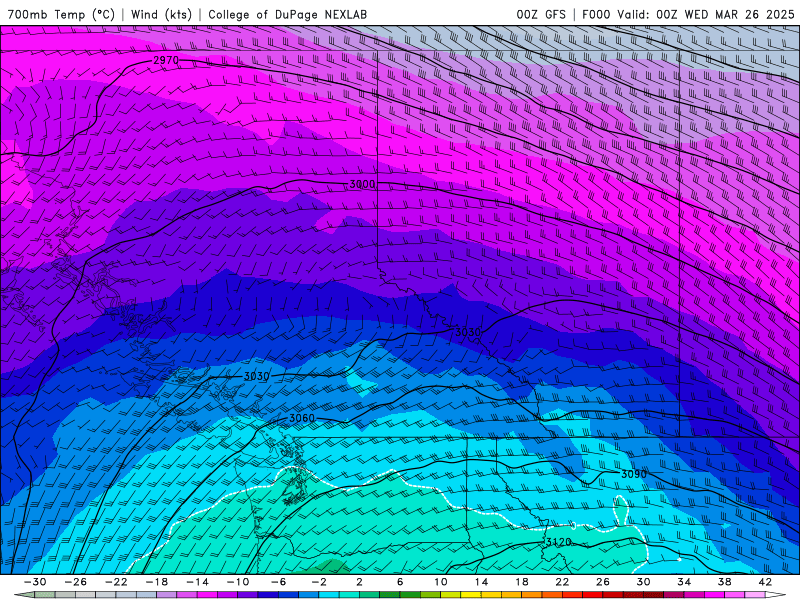Click the "00Z GFS" model run label
800x600 pixels.
pyautogui.click(x=541, y=14)
